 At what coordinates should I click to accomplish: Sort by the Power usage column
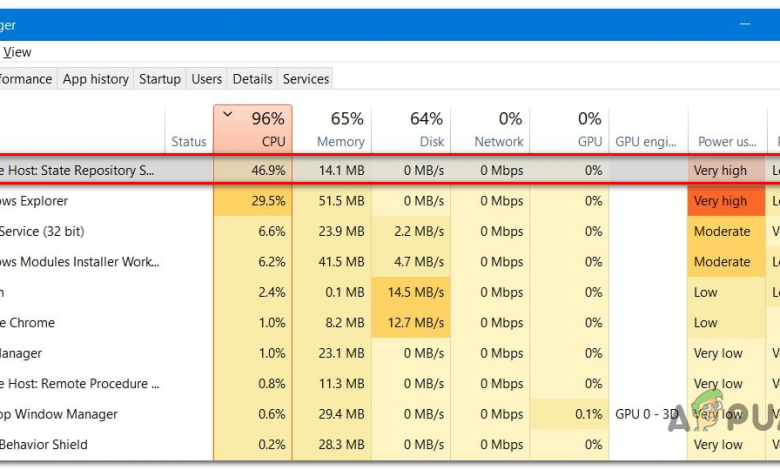point(727,141)
